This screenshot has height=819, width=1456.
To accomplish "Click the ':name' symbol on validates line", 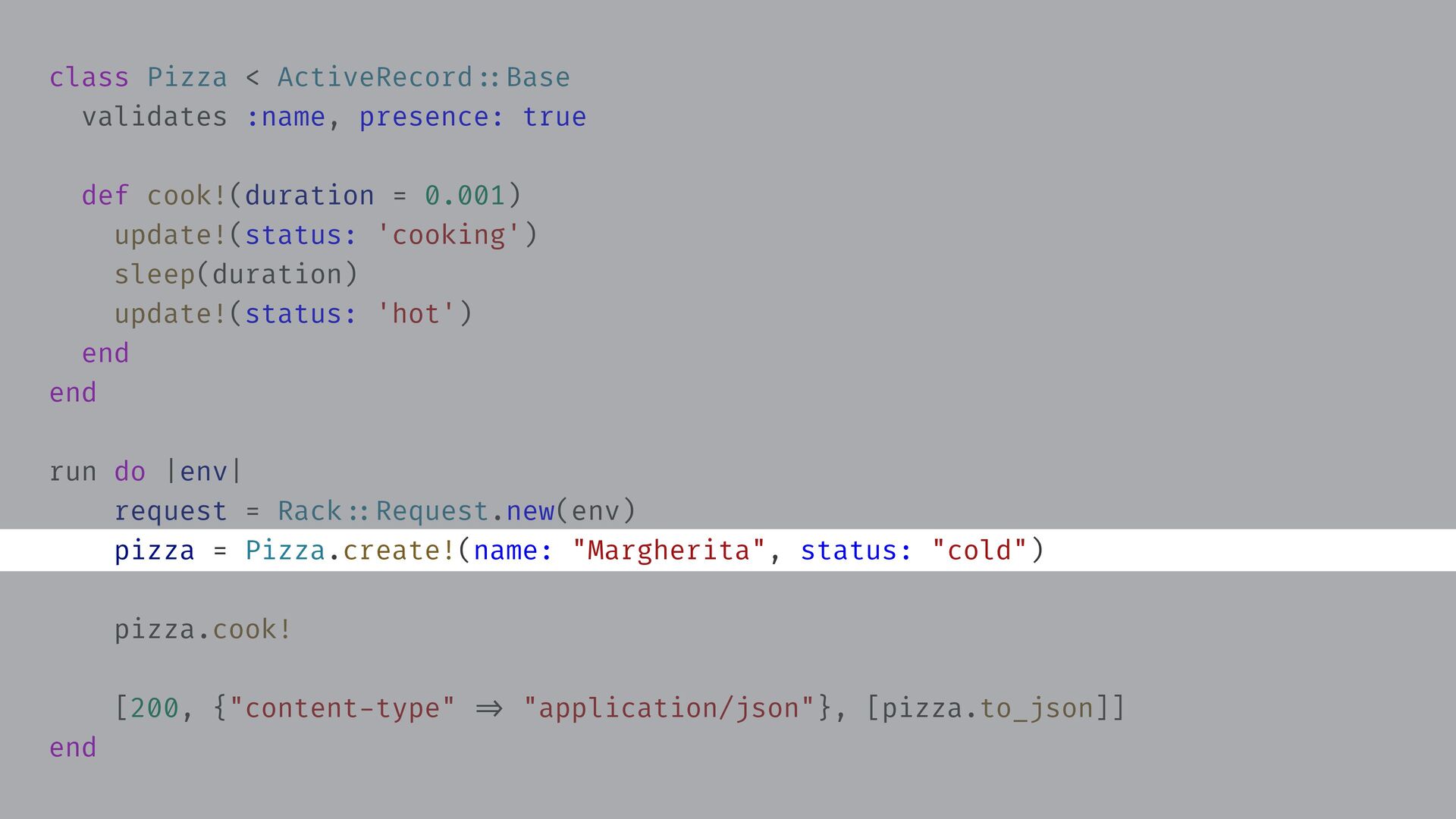I will pyautogui.click(x=285, y=117).
